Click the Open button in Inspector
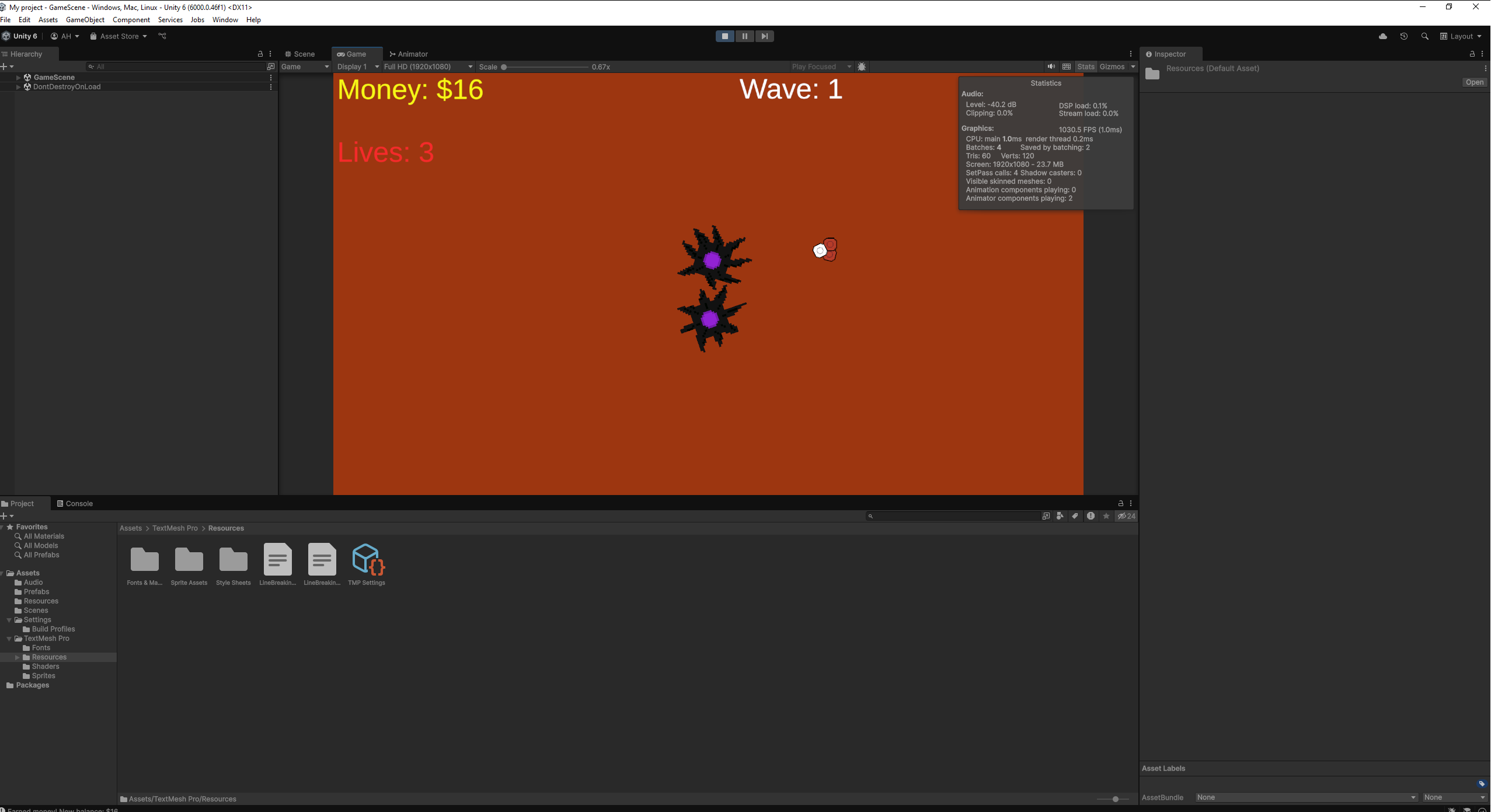The width and height of the screenshot is (1491, 812). point(1473,82)
